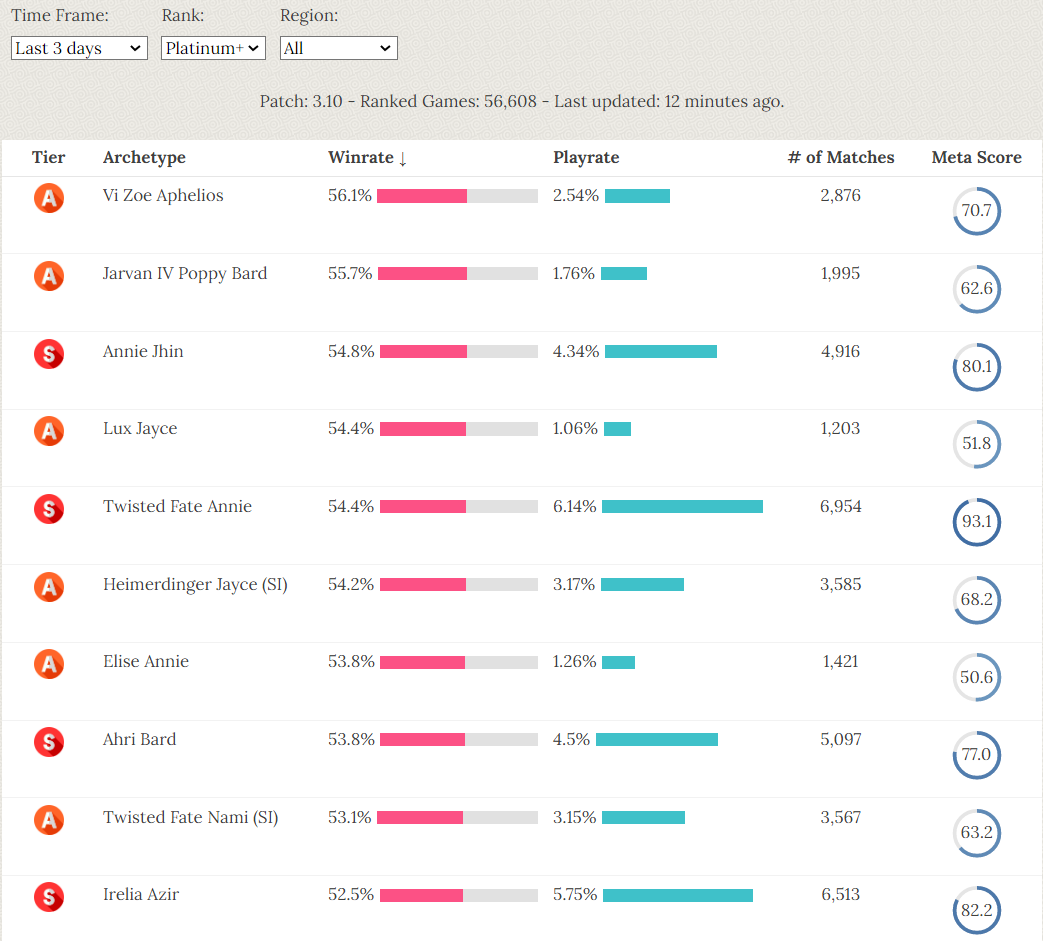Screen dimensions: 1043x941
Task: Click the 5,097 matches value
Action: (x=841, y=739)
